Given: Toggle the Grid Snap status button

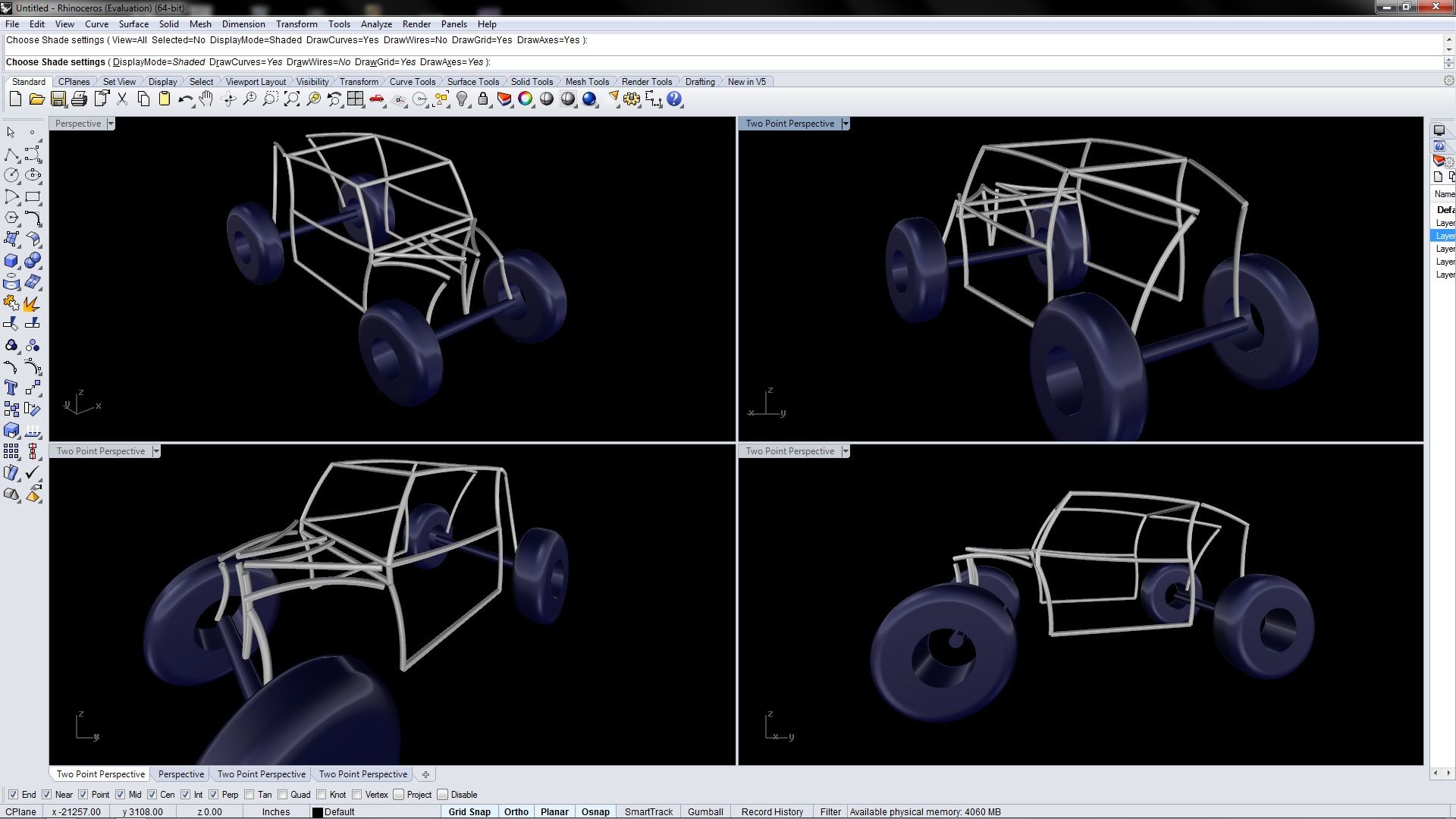Looking at the screenshot, I should tap(469, 811).
